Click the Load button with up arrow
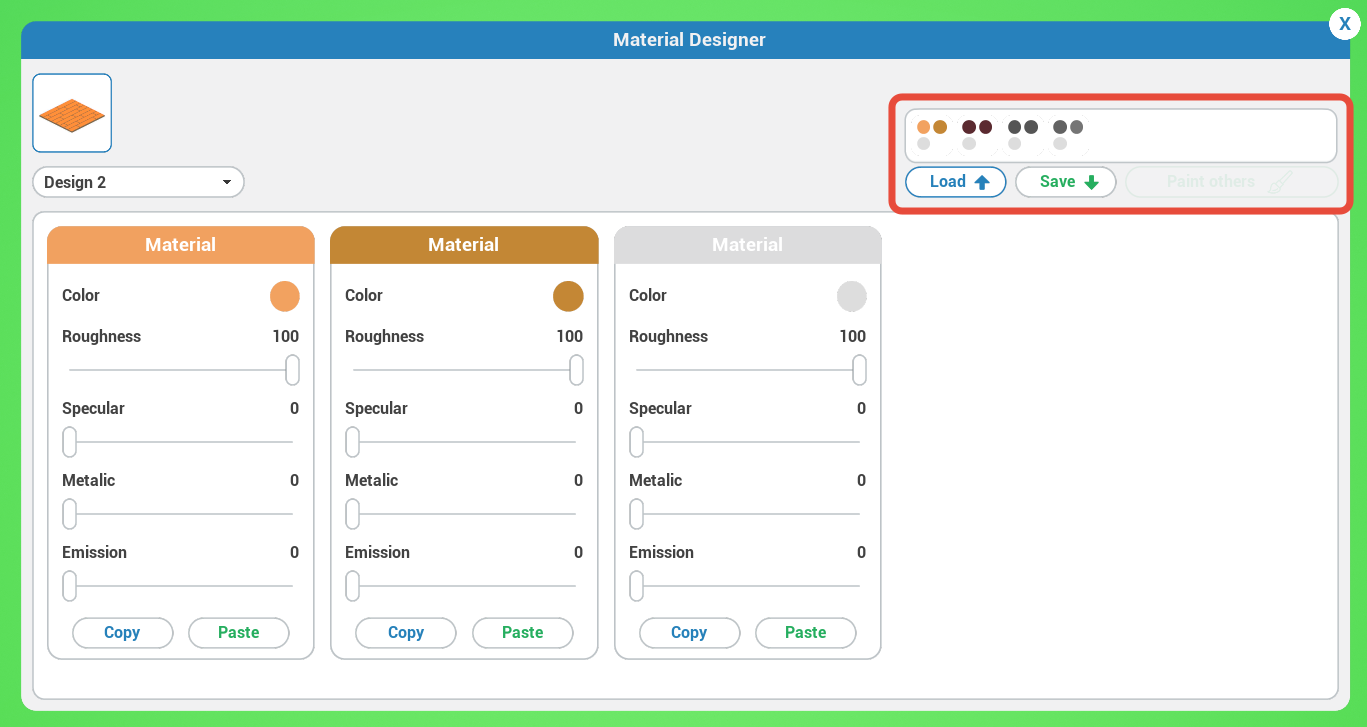 pos(955,182)
